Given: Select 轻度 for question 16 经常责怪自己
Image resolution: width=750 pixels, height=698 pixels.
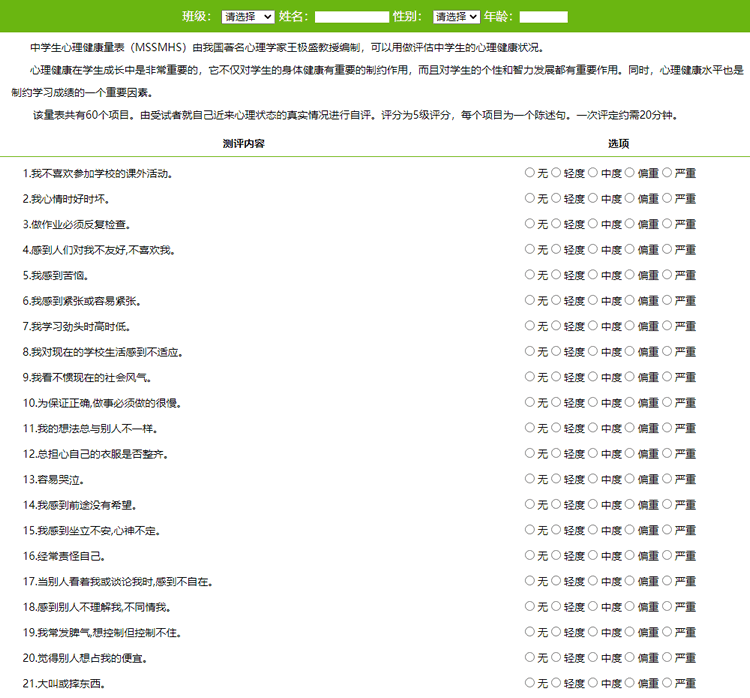Looking at the screenshot, I should (556, 555).
